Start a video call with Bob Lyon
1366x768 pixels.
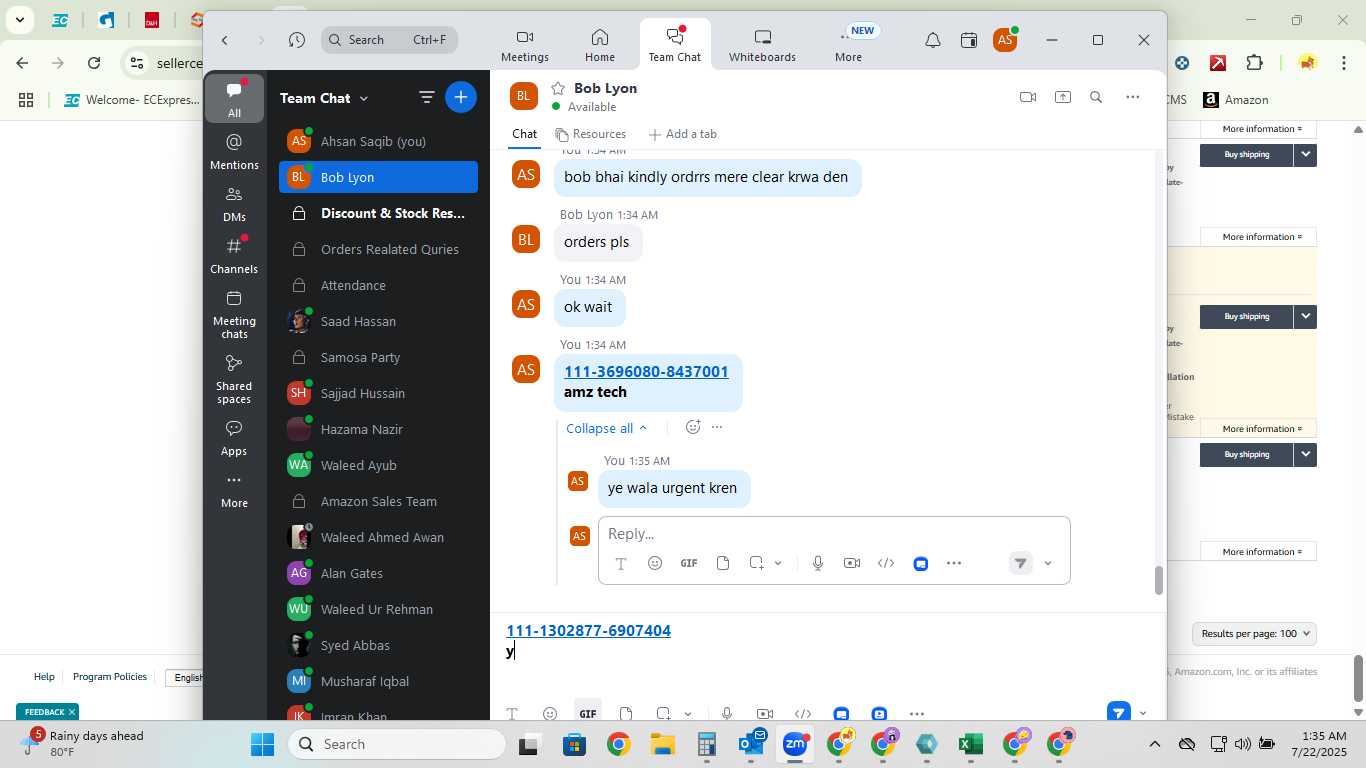pyautogui.click(x=1027, y=97)
